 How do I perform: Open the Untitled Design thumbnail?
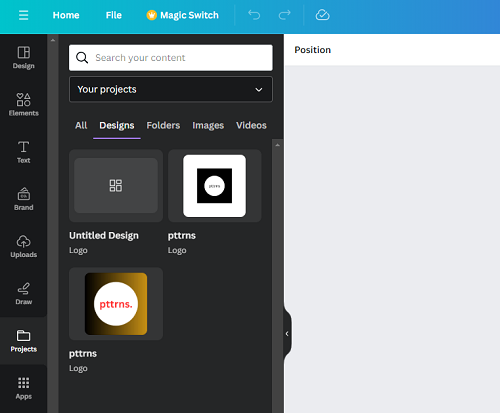(116, 186)
